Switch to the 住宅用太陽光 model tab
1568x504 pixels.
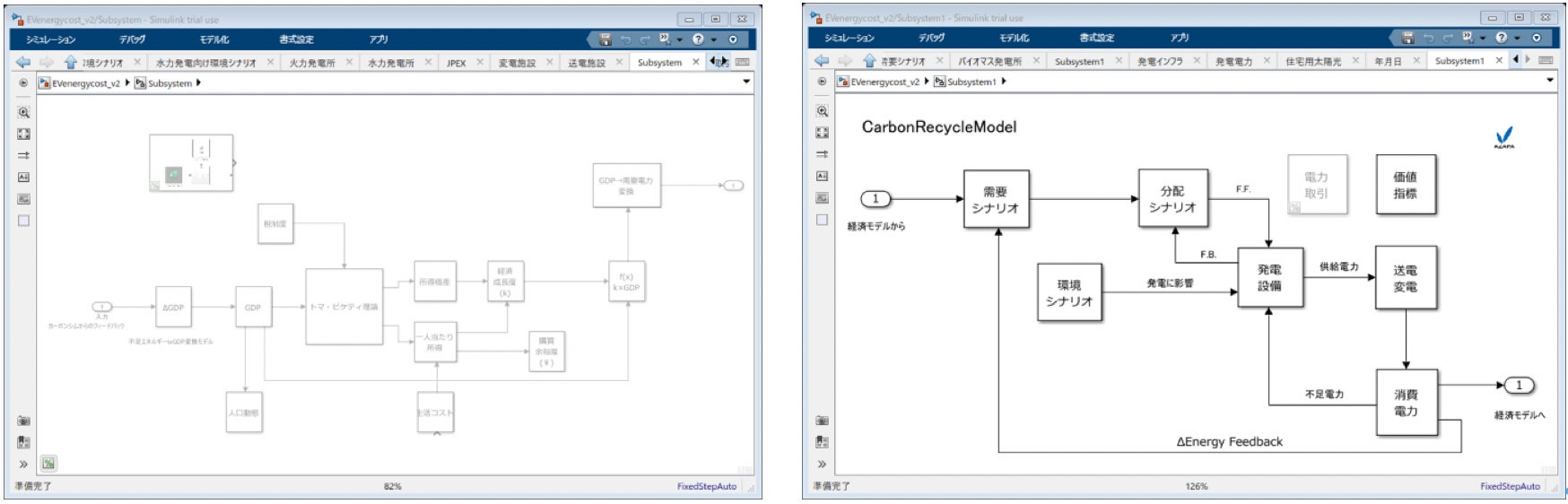pyautogui.click(x=1313, y=61)
